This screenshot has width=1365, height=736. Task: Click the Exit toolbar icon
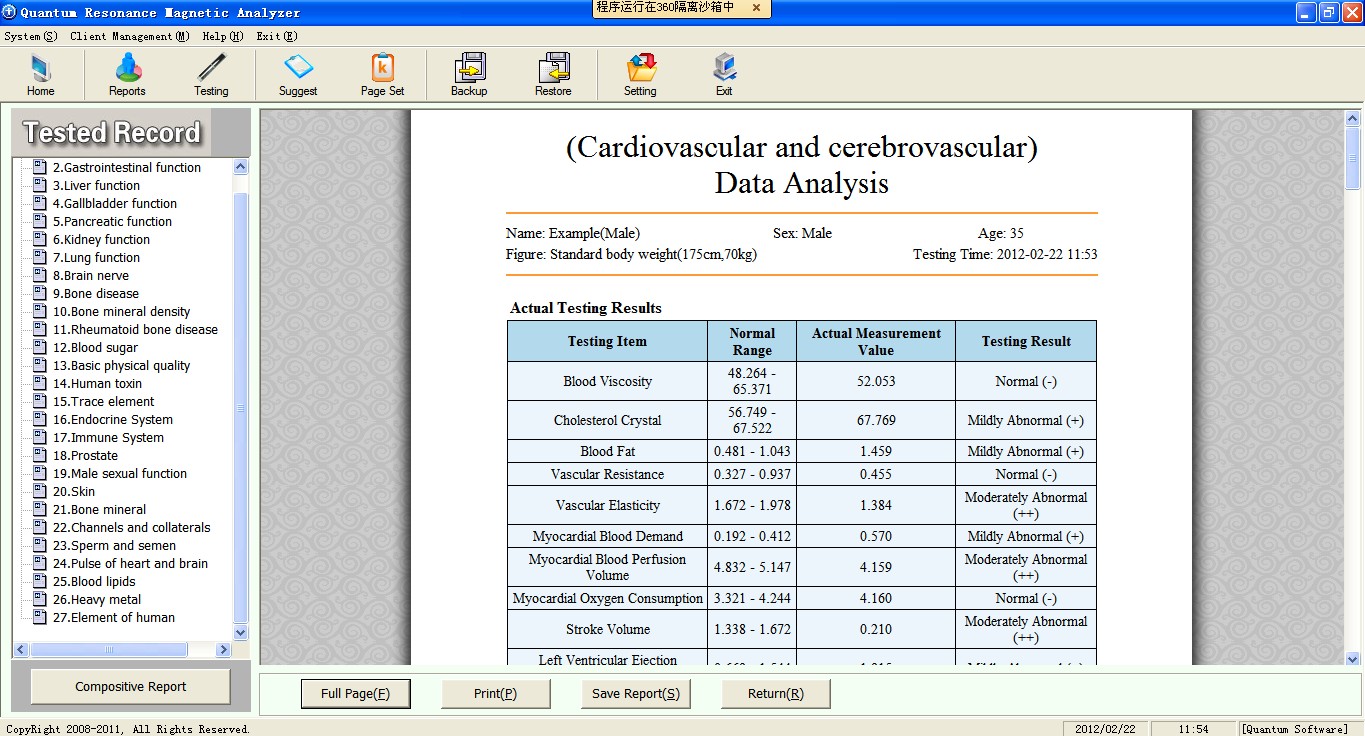[724, 76]
